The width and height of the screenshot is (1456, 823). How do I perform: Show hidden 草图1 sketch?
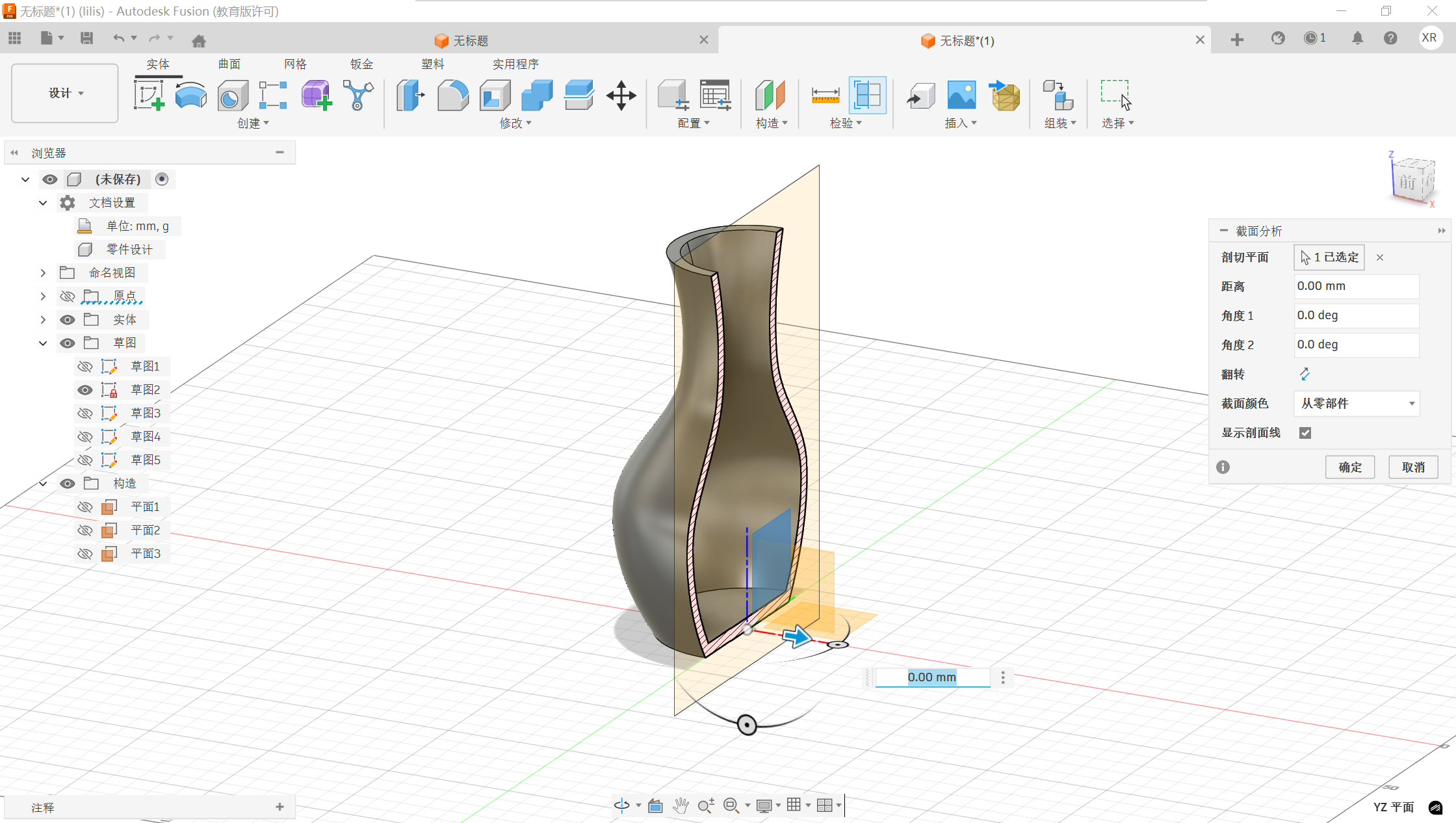click(x=84, y=367)
